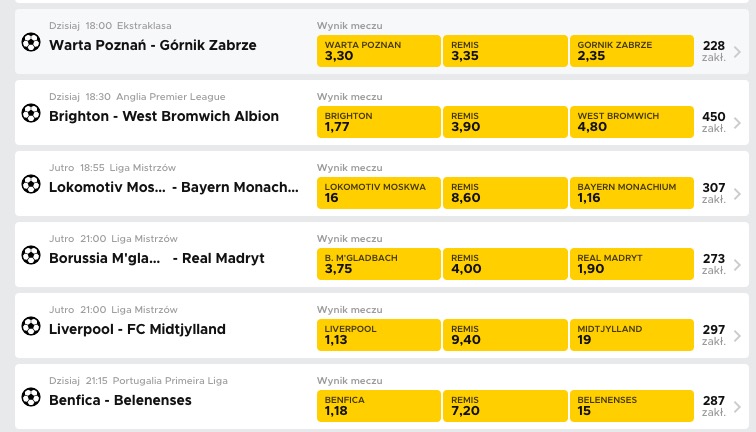The width and height of the screenshot is (756, 432).
Task: Click the football icon beside Warta Poznań match
Action: click(x=31, y=42)
